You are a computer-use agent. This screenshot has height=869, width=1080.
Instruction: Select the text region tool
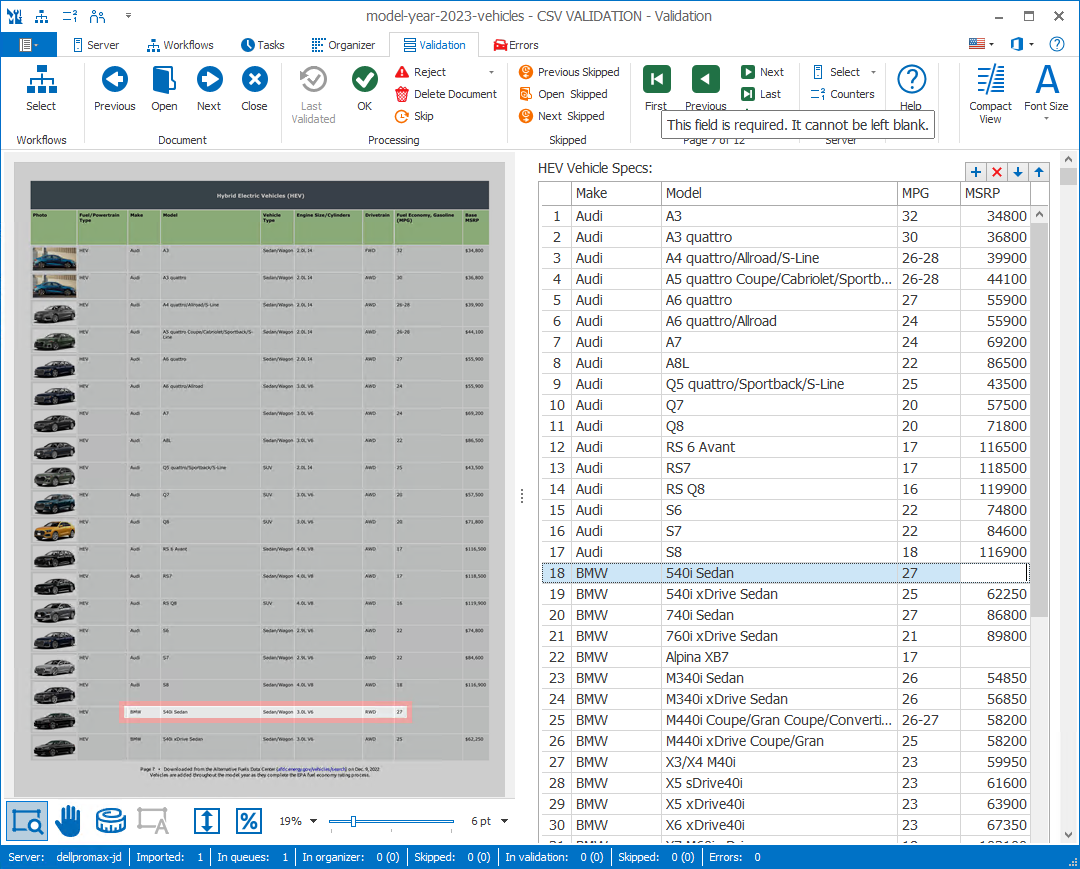[x=153, y=821]
